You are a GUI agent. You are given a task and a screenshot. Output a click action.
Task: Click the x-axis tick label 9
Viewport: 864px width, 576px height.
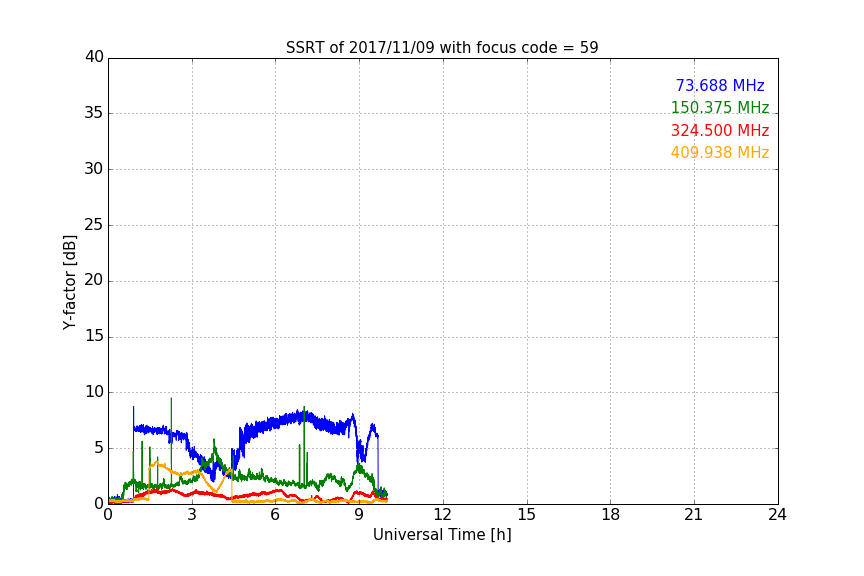[359, 515]
